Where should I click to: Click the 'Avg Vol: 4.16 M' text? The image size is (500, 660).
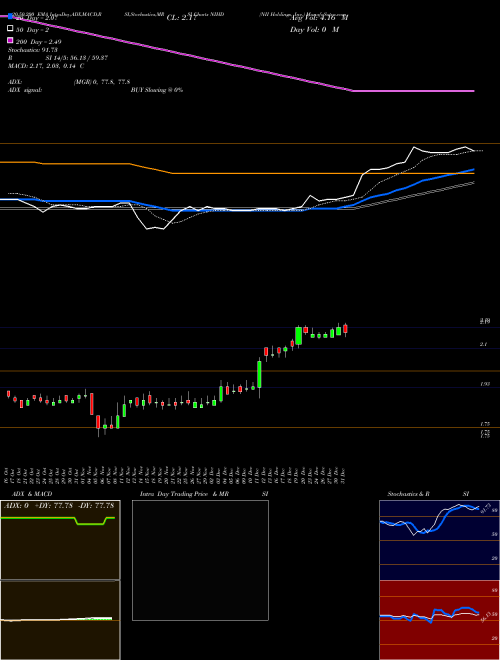[319, 18]
